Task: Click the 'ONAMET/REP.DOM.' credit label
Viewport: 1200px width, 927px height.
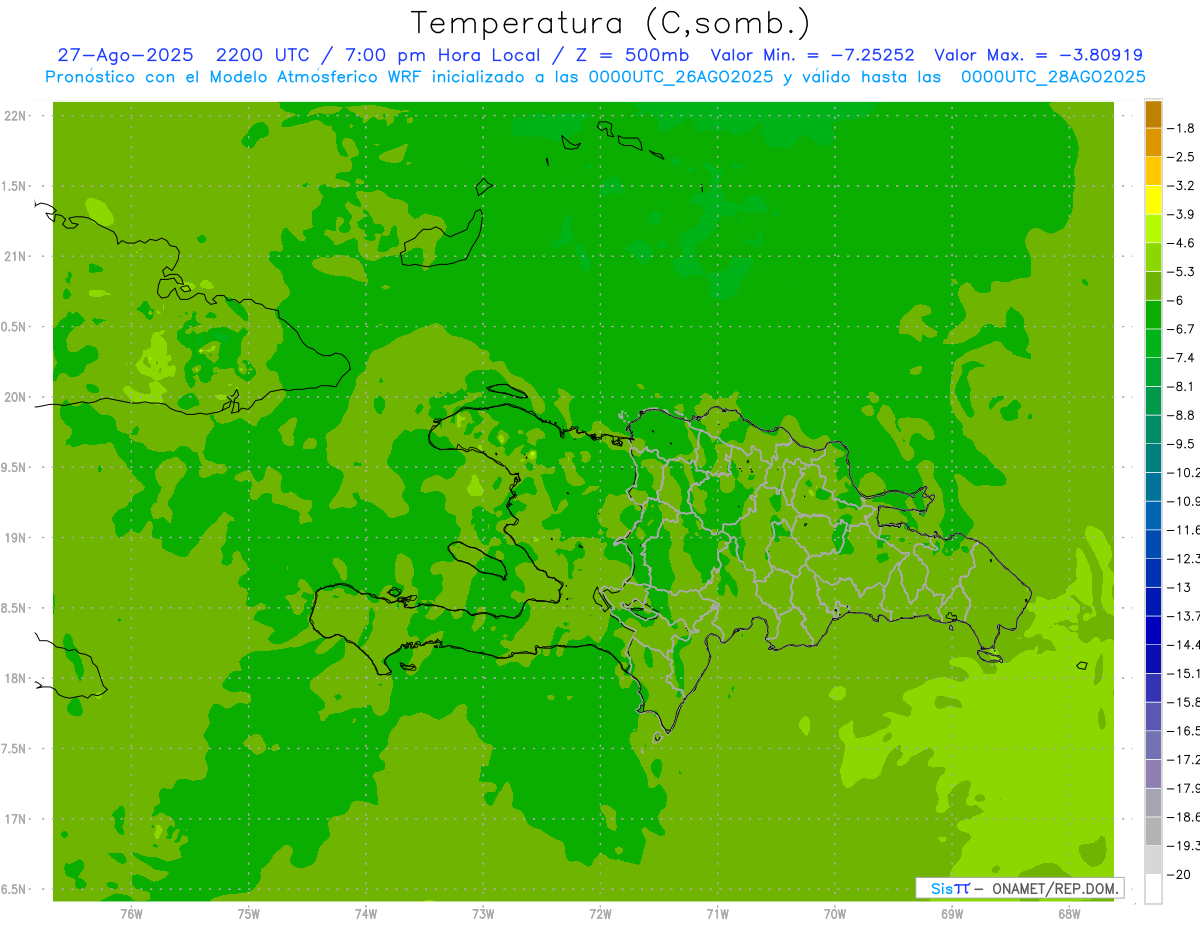Action: point(1054,888)
